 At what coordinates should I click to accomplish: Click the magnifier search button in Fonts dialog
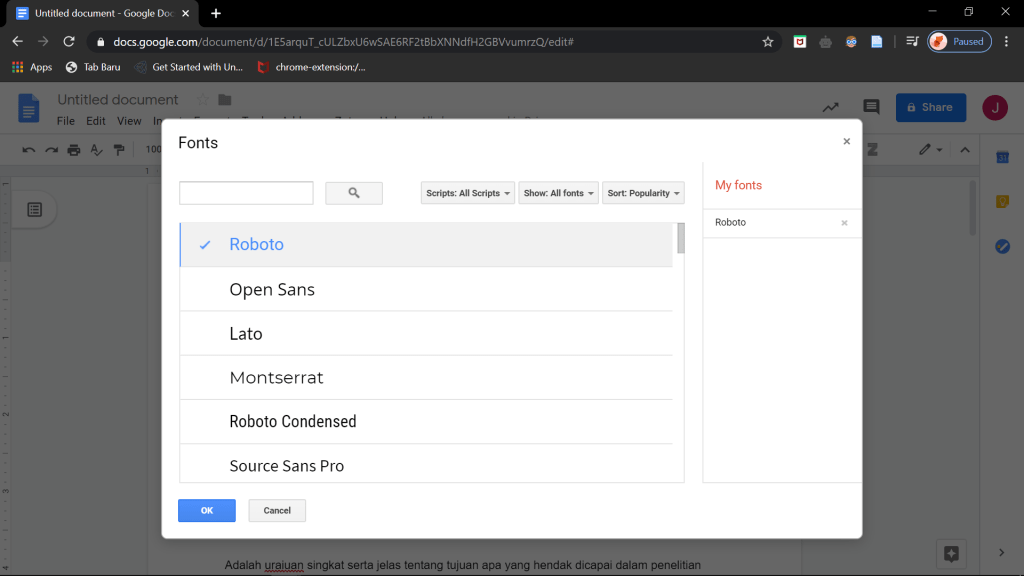pos(354,193)
